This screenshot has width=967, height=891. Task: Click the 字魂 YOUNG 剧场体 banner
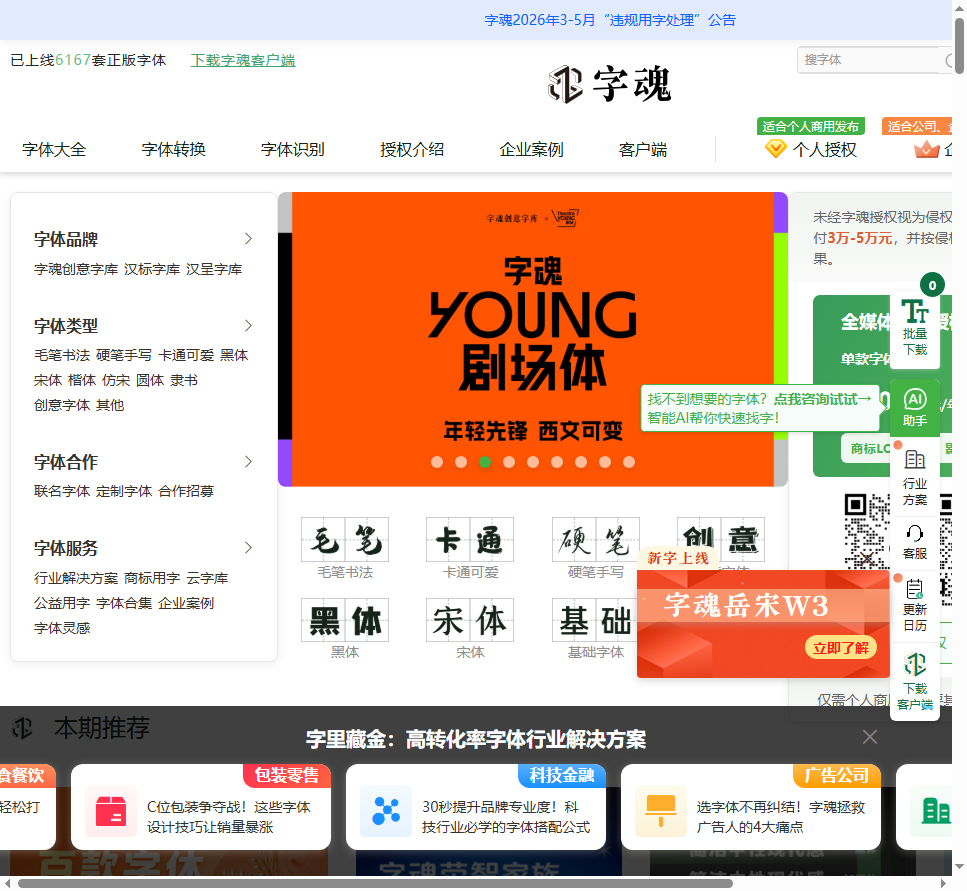tap(533, 339)
